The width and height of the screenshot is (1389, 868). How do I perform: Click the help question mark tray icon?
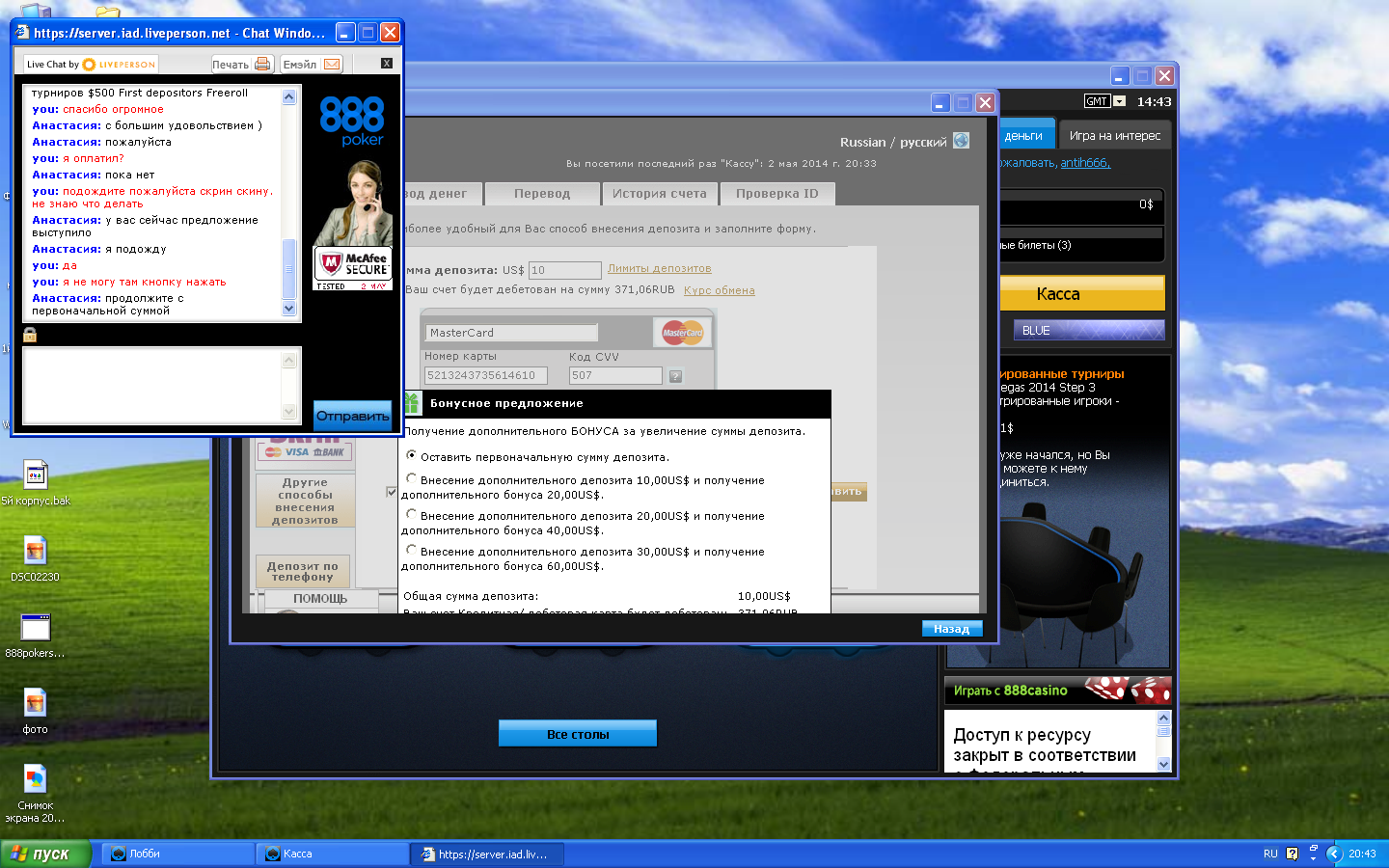[x=1292, y=854]
